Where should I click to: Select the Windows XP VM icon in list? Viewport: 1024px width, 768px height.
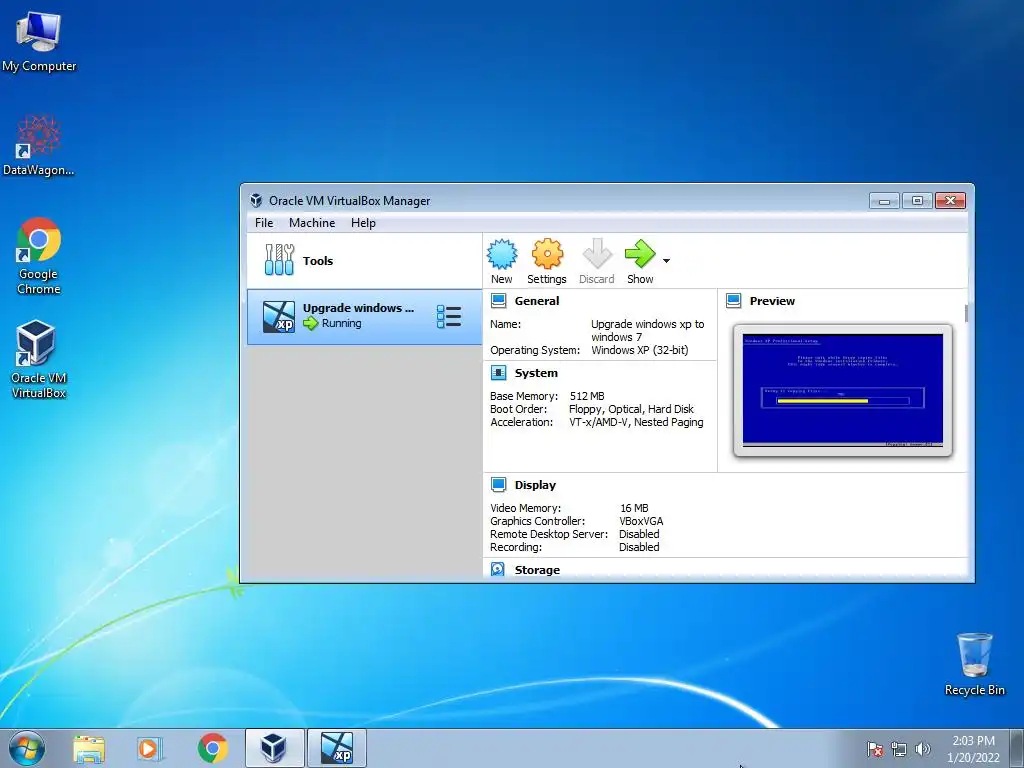pos(279,317)
